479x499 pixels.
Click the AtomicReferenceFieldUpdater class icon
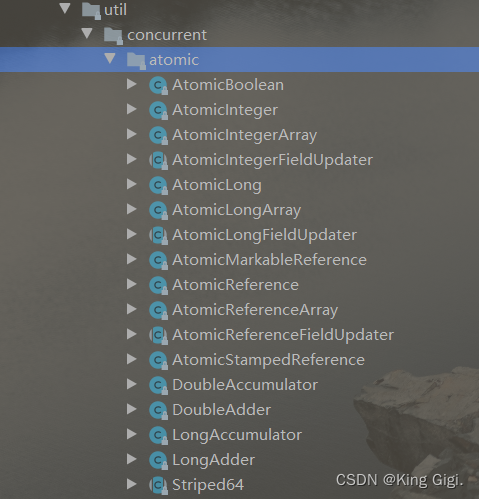pos(158,335)
